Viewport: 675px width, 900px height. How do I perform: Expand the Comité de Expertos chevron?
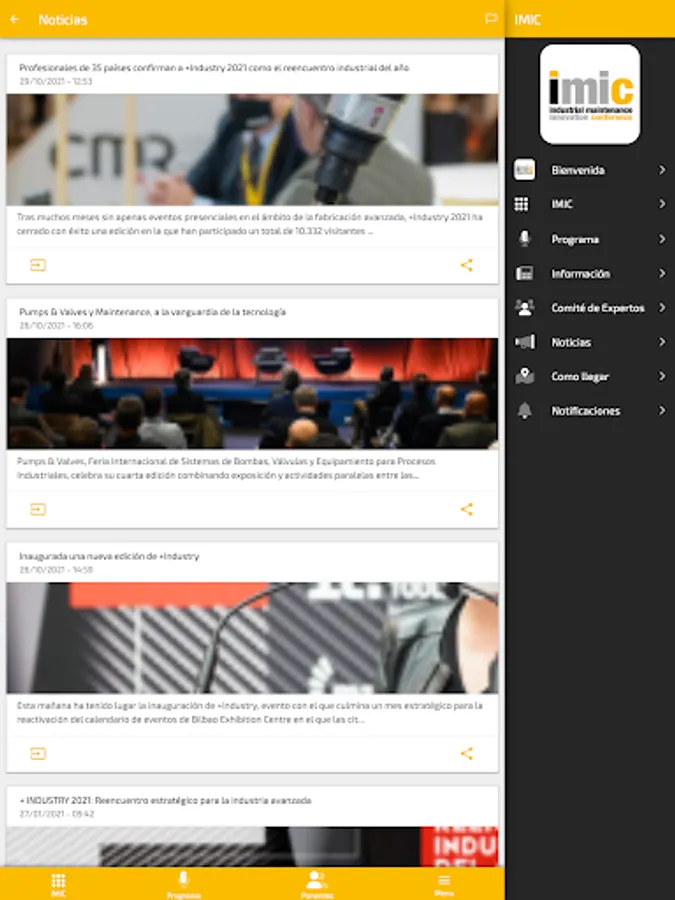pyautogui.click(x=662, y=308)
